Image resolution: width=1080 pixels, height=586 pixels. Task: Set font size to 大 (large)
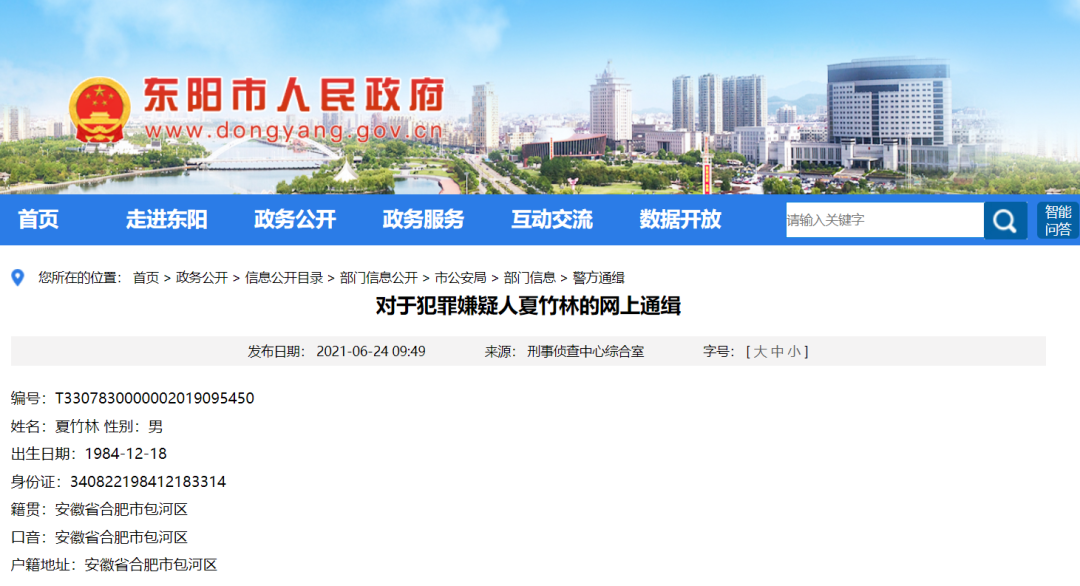[760, 351]
